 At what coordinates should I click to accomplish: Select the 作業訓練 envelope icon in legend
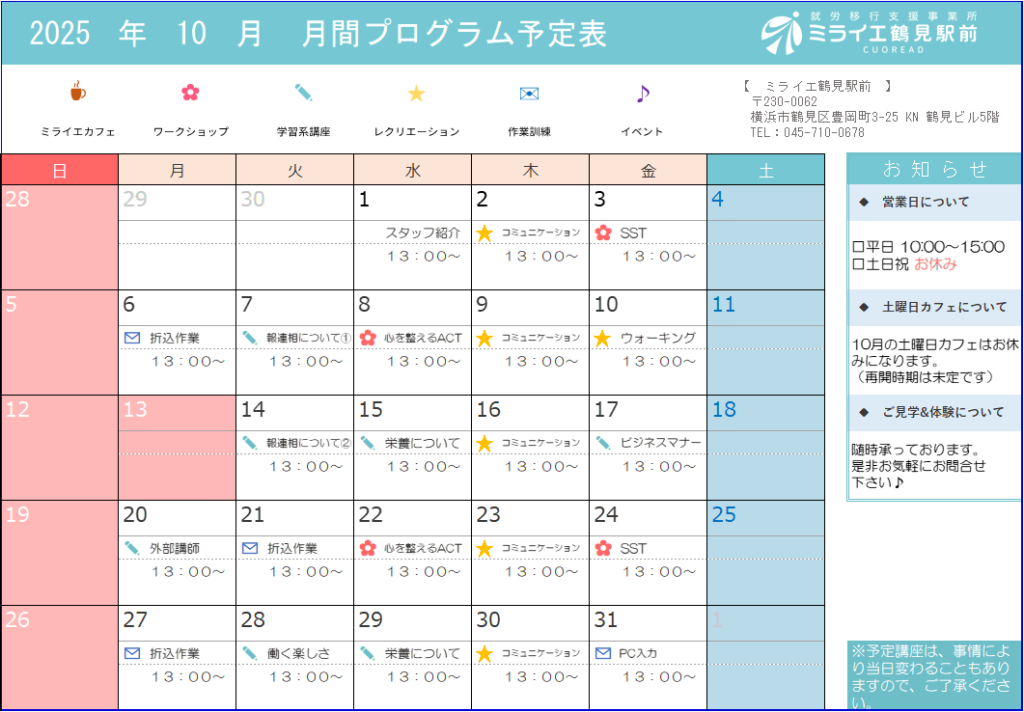point(529,93)
